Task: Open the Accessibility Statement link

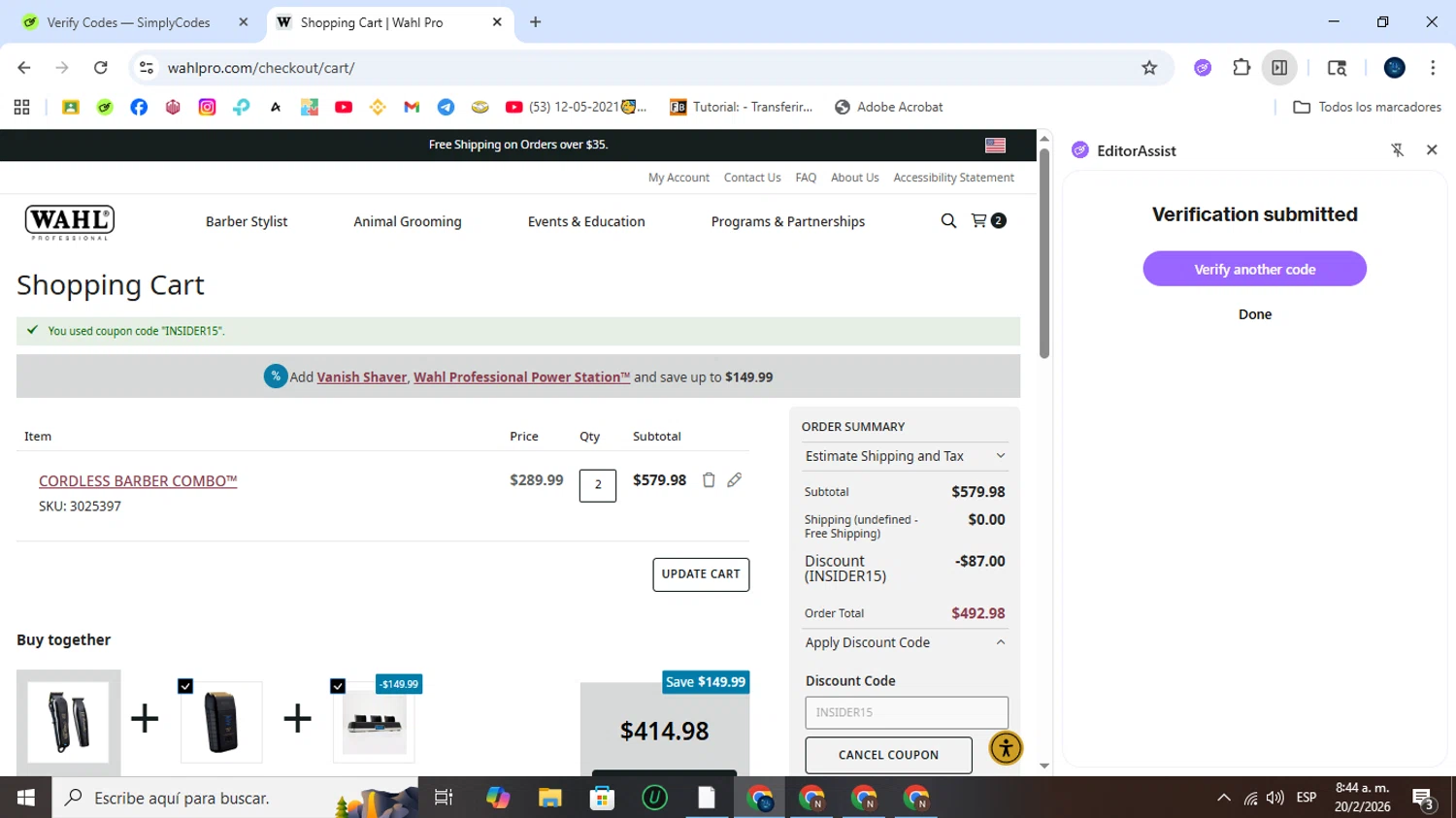Action: click(953, 178)
